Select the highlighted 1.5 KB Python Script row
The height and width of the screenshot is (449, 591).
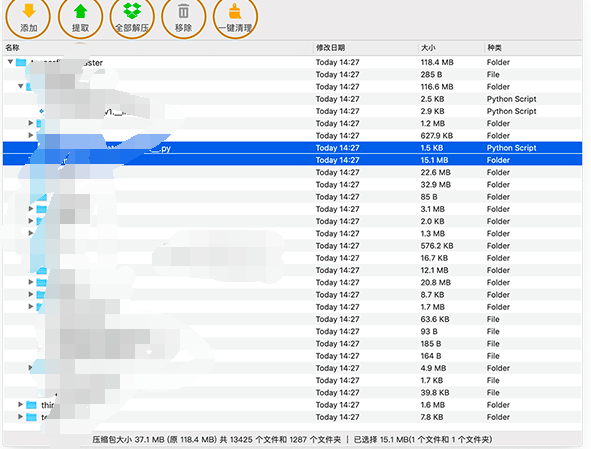(292, 148)
